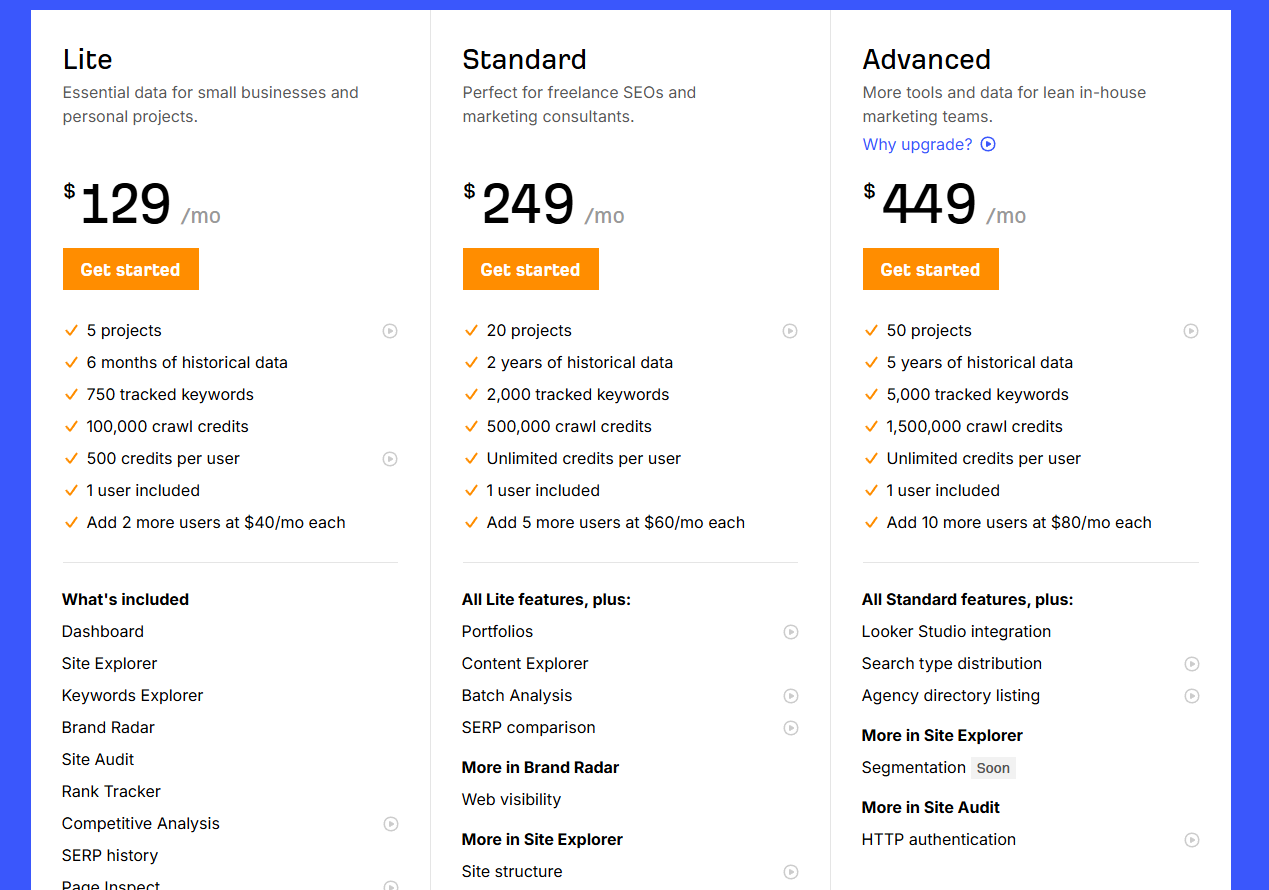Open the video icon beside "20 projects" in Standard
The height and width of the screenshot is (890, 1269).
[790, 331]
